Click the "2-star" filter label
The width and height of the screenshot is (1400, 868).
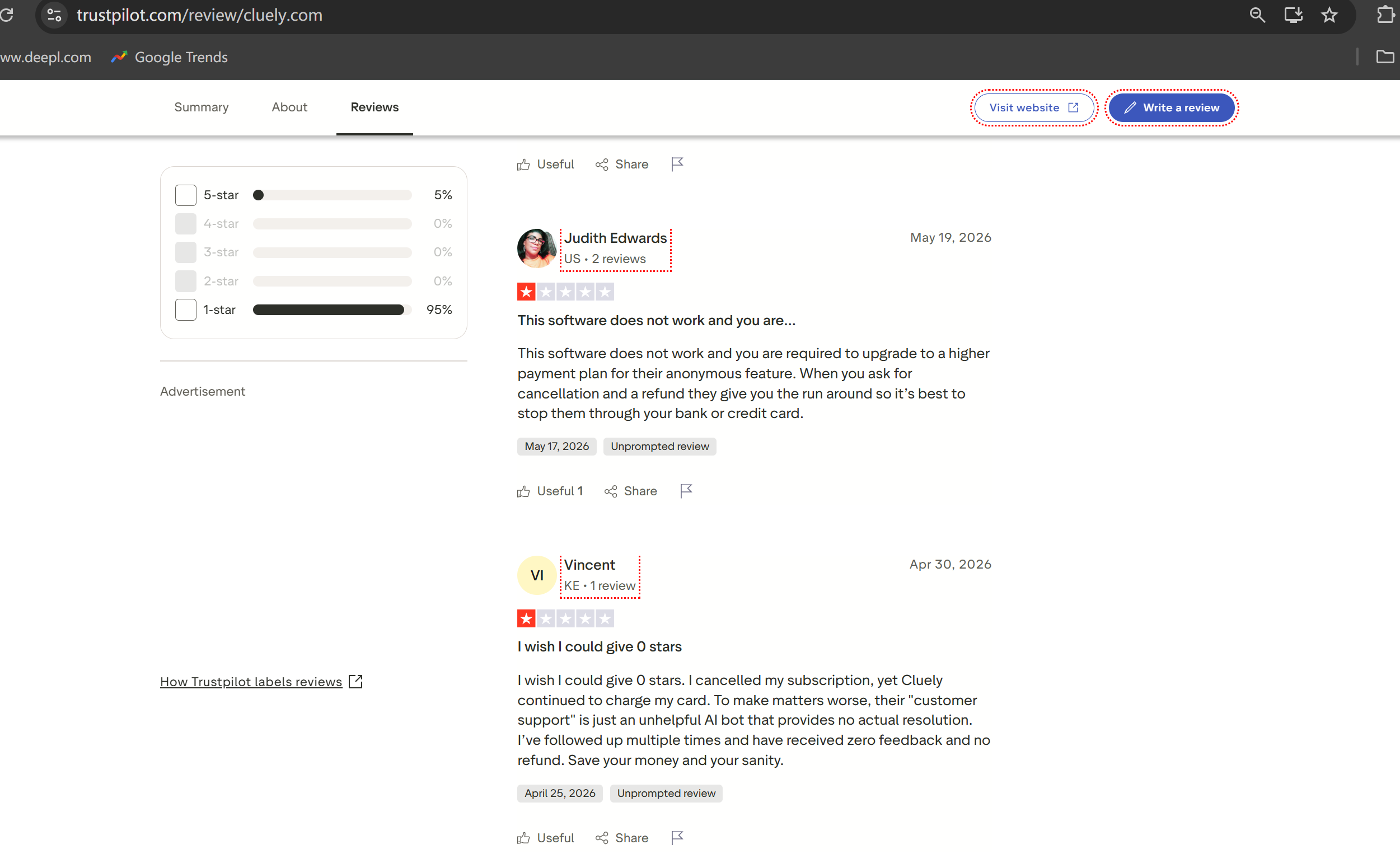coord(221,281)
